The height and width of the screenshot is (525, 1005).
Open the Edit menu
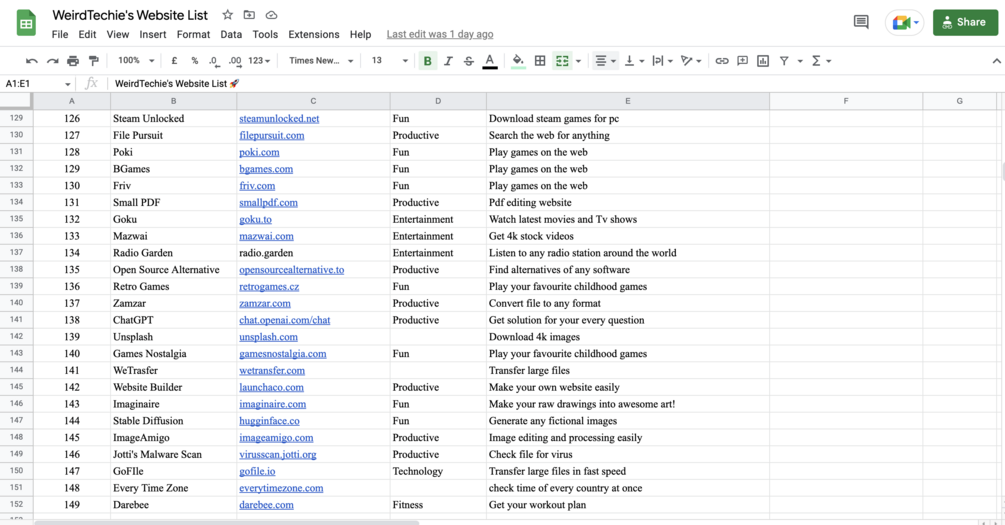point(87,35)
